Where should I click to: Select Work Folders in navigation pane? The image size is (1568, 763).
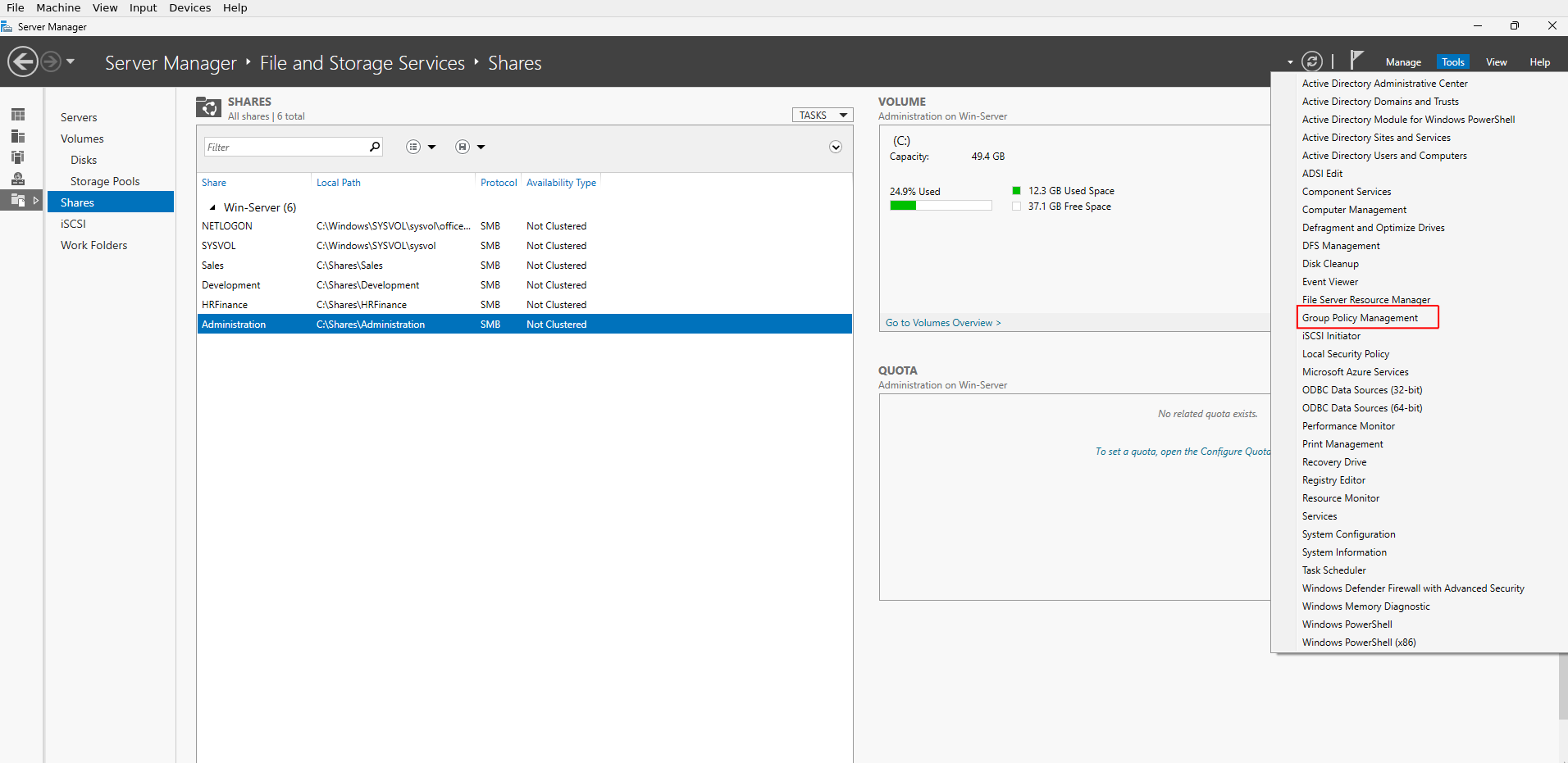click(93, 245)
